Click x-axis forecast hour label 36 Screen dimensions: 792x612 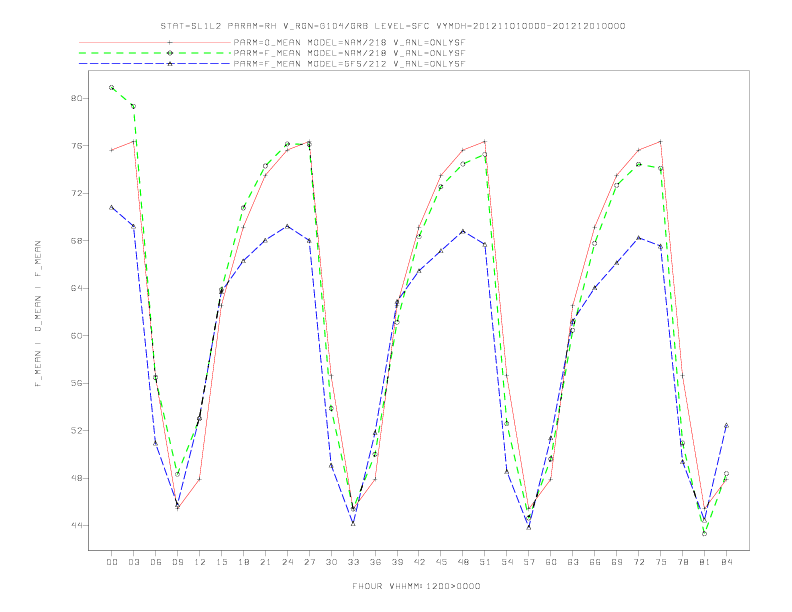click(x=375, y=562)
